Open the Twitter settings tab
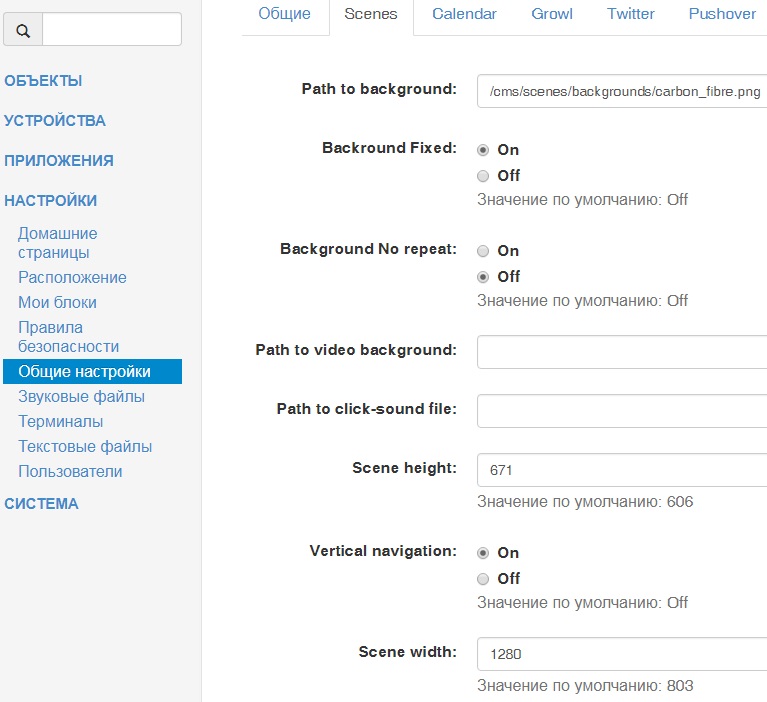Image resolution: width=767 pixels, height=702 pixels. point(631,14)
